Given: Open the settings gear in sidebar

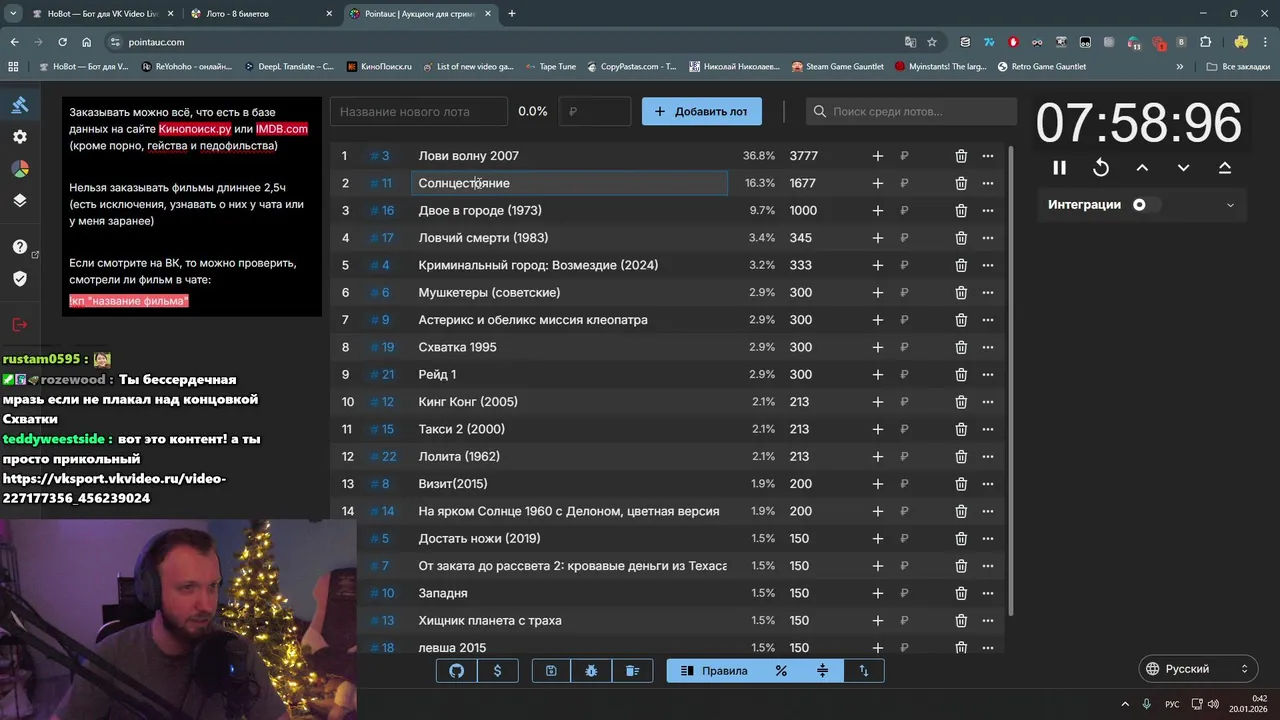Looking at the screenshot, I should coord(20,137).
